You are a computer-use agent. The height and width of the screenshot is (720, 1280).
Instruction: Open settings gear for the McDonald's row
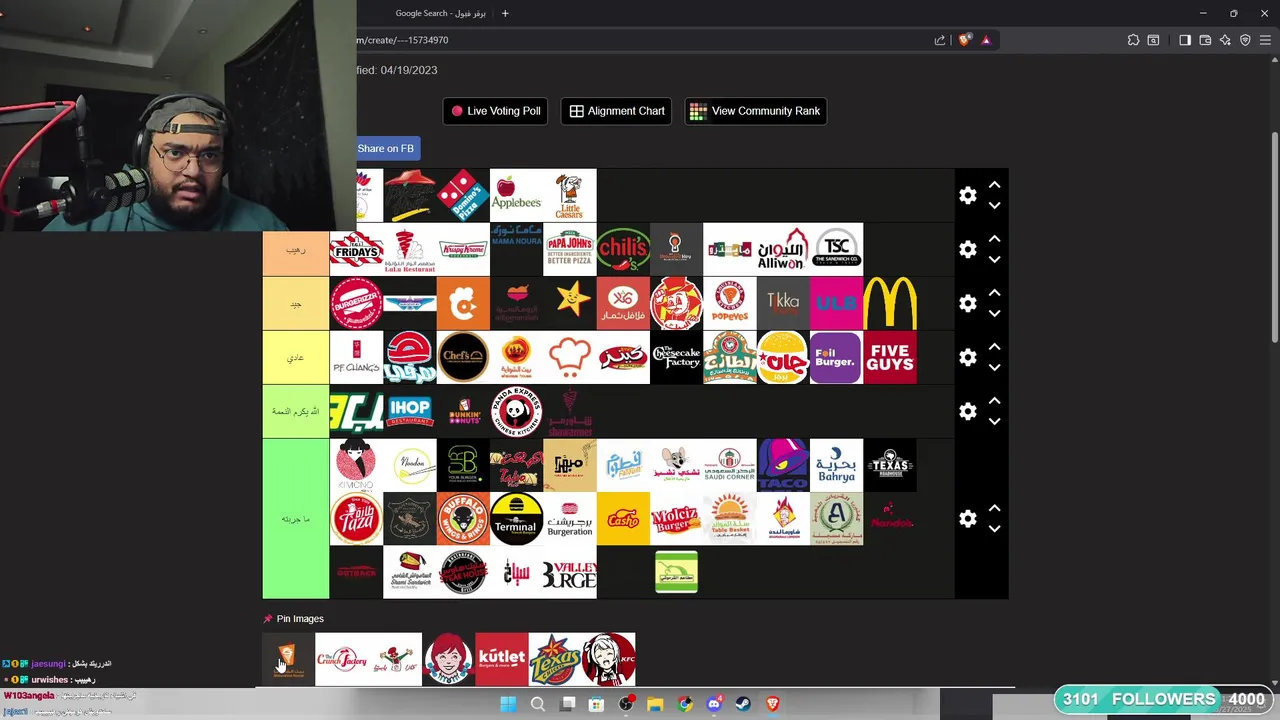click(x=967, y=304)
